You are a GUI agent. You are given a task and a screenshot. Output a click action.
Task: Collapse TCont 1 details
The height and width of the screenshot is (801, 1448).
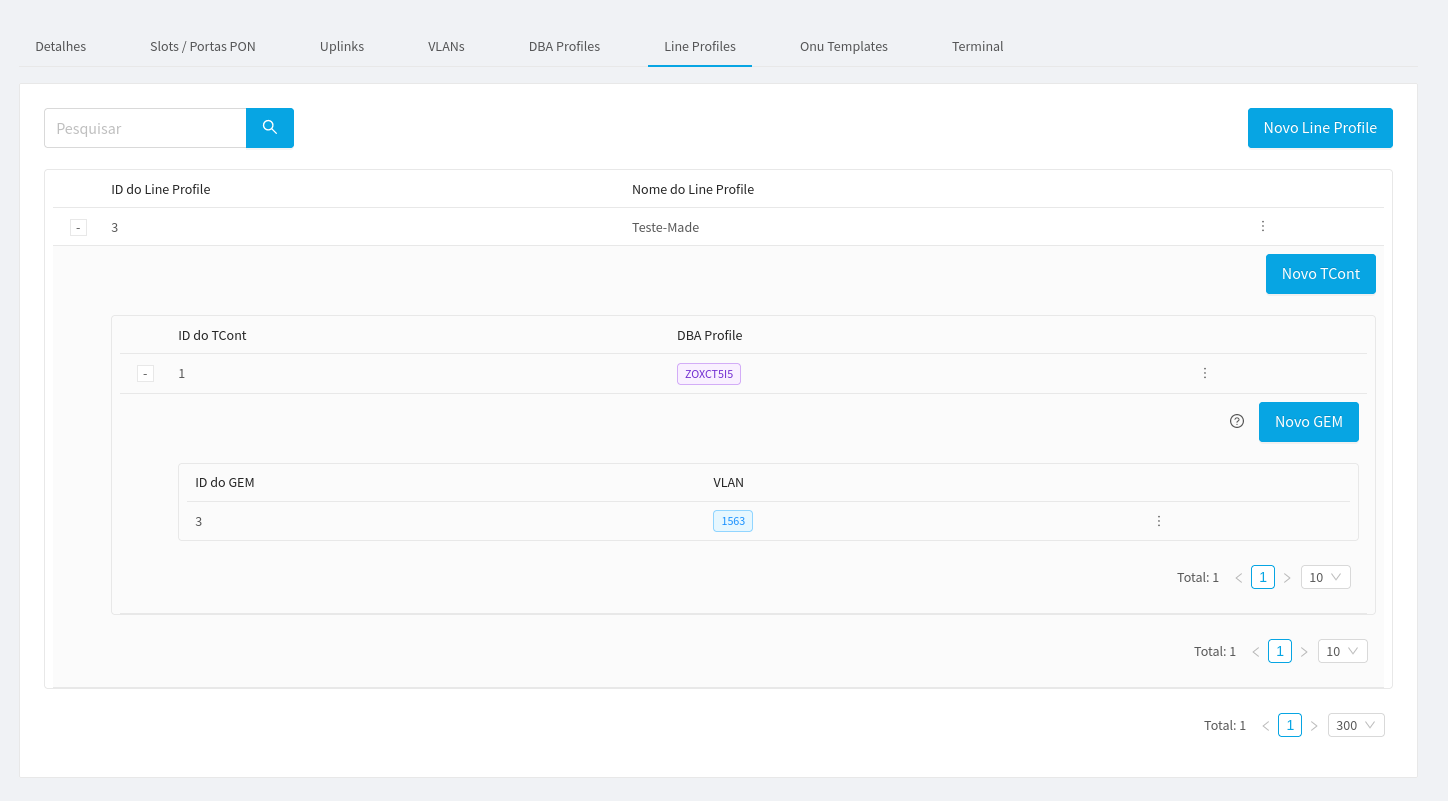pyautogui.click(x=145, y=373)
